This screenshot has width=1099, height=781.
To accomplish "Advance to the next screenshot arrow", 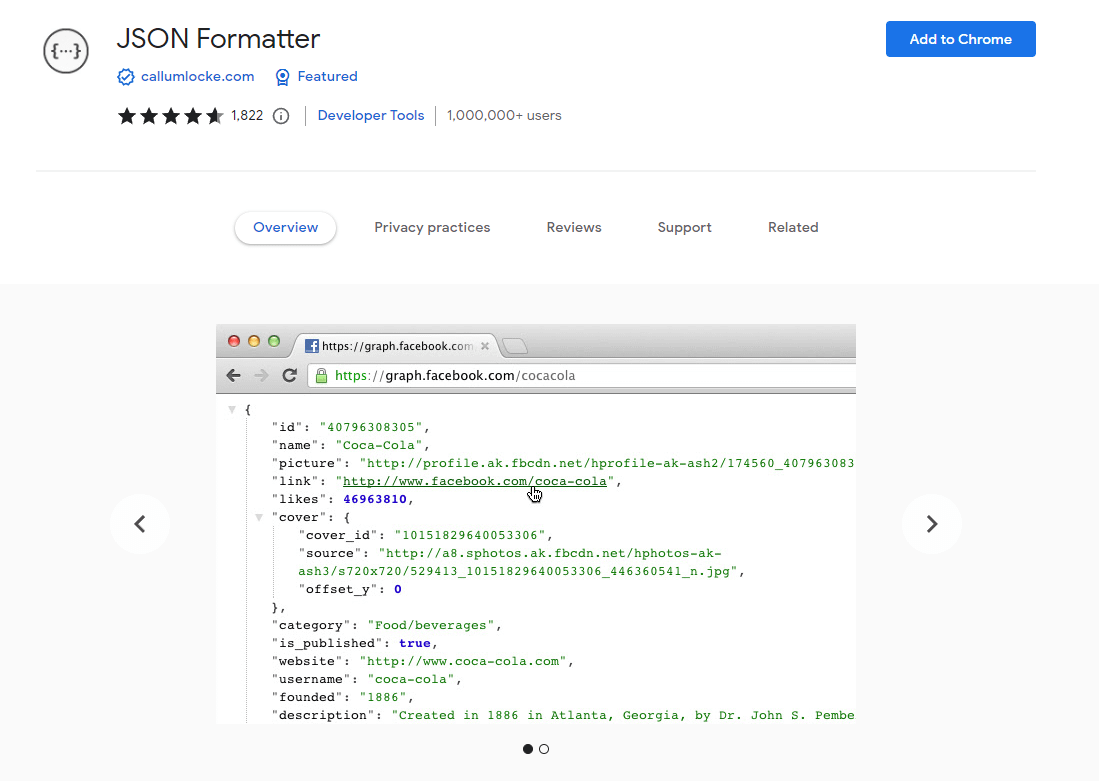I will 931,524.
